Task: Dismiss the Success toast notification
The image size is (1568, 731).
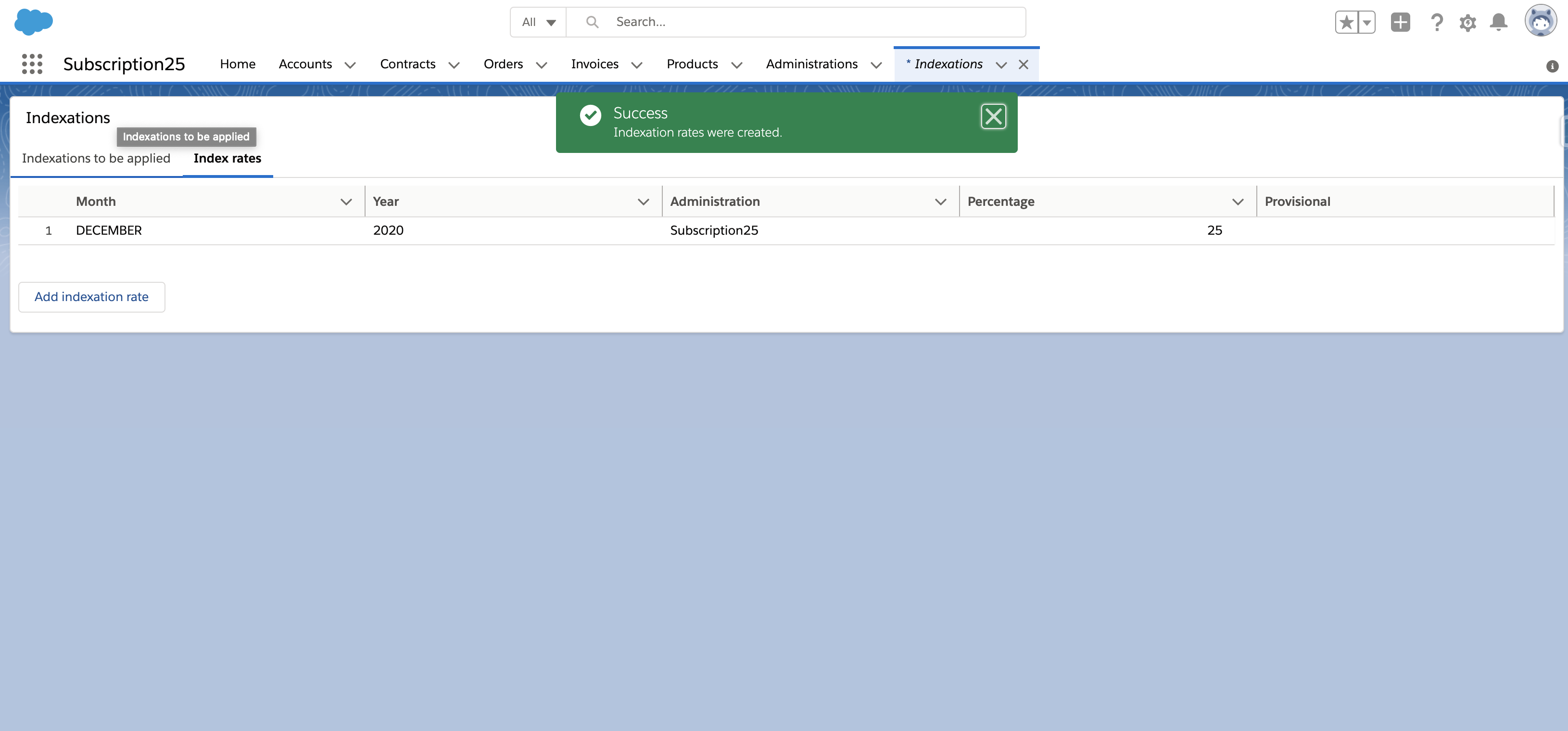Action: pos(993,116)
